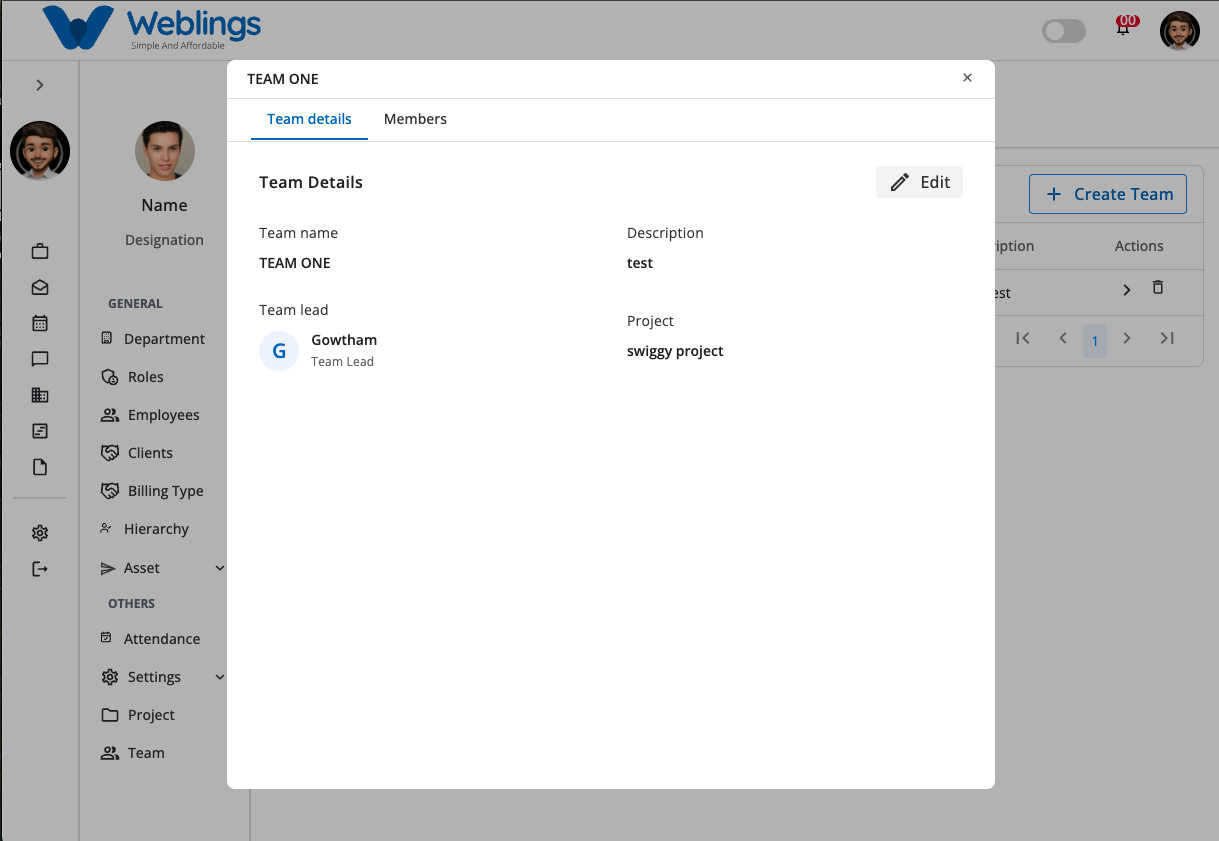Select the building icon in left rail
This screenshot has width=1219, height=841.
tap(40, 395)
